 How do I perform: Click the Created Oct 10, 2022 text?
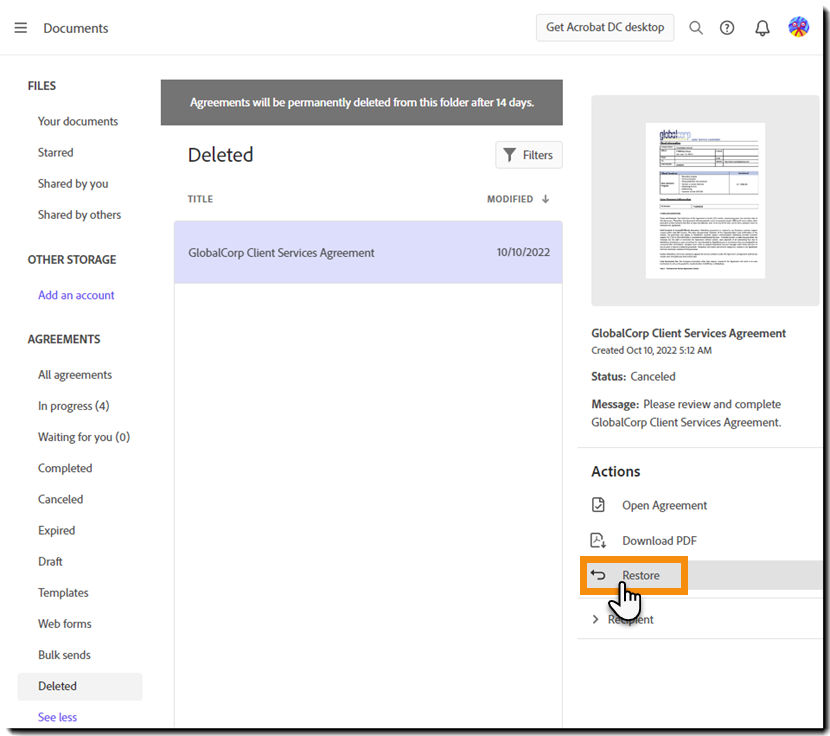click(652, 350)
